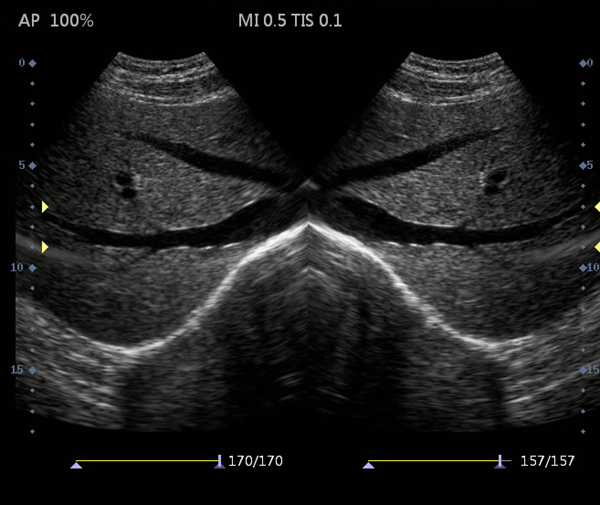Click the upper yellow focus marker on right
The width and height of the screenshot is (600, 505).
(x=597, y=206)
